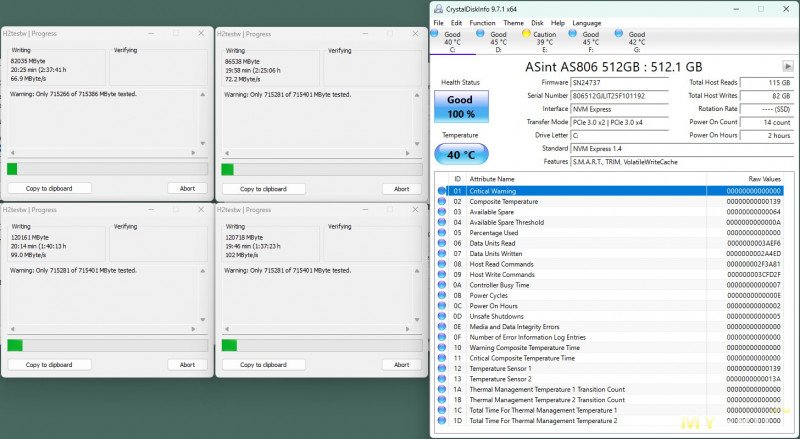Click status circle of Media and Data Integrity Errors

(x=442, y=327)
